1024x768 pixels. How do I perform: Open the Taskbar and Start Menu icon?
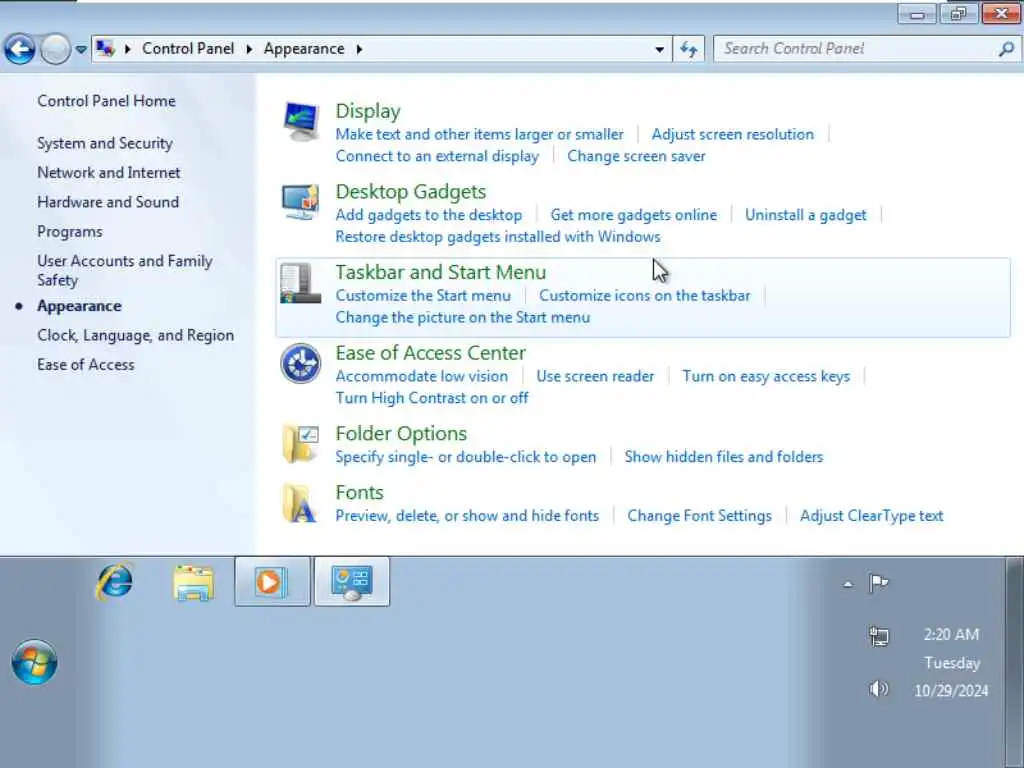click(300, 283)
